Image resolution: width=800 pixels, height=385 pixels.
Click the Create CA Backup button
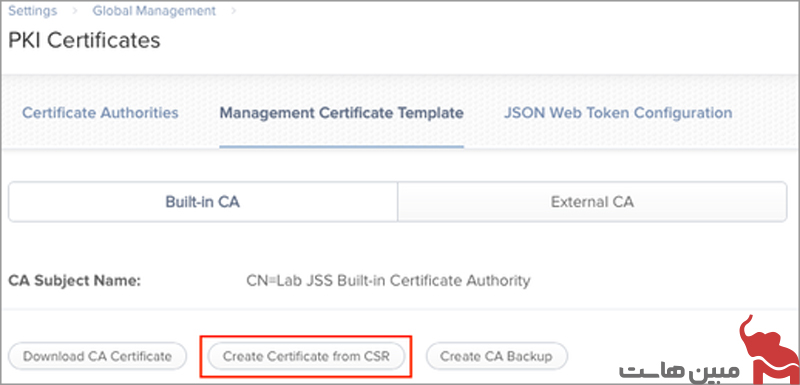point(496,356)
